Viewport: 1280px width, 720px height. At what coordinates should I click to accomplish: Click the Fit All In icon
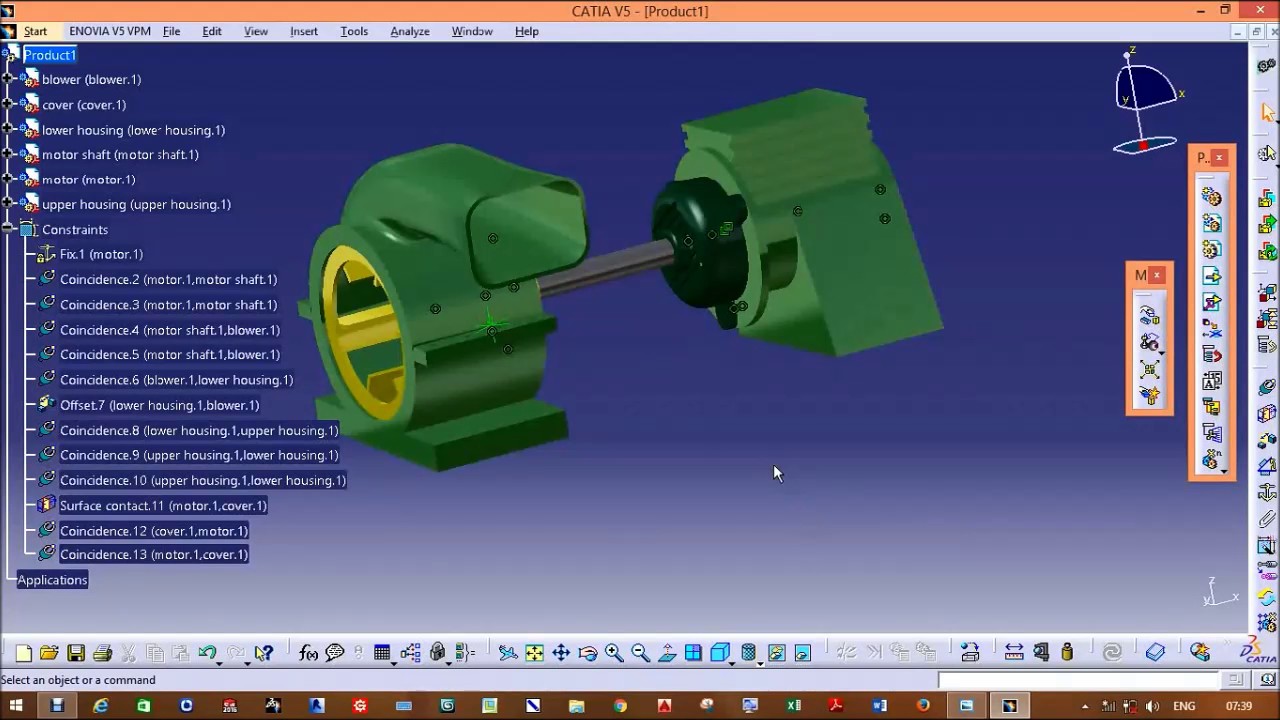point(535,653)
